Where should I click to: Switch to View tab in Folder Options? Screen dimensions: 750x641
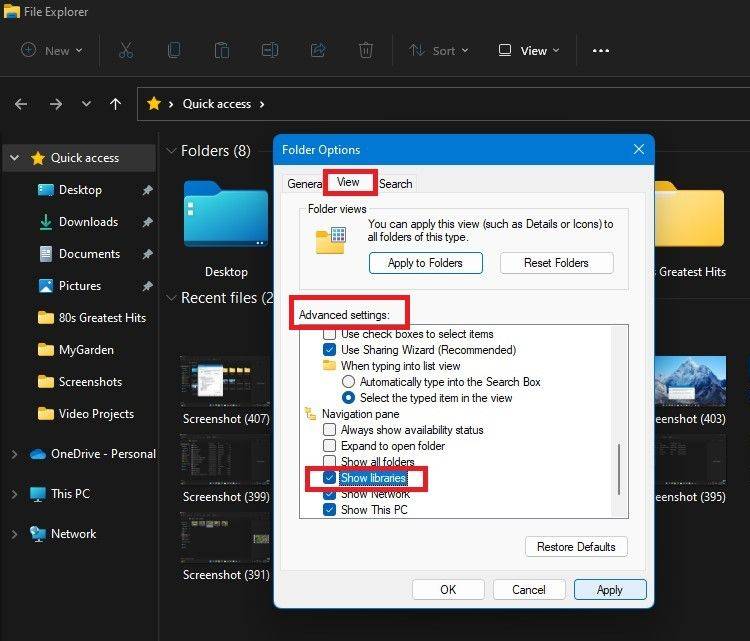pyautogui.click(x=348, y=182)
